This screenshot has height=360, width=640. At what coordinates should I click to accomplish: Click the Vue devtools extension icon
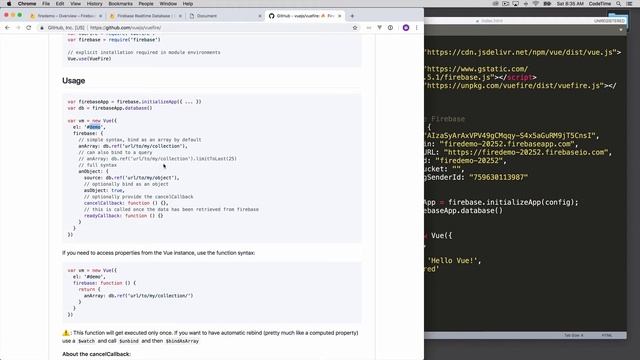[x=380, y=28]
